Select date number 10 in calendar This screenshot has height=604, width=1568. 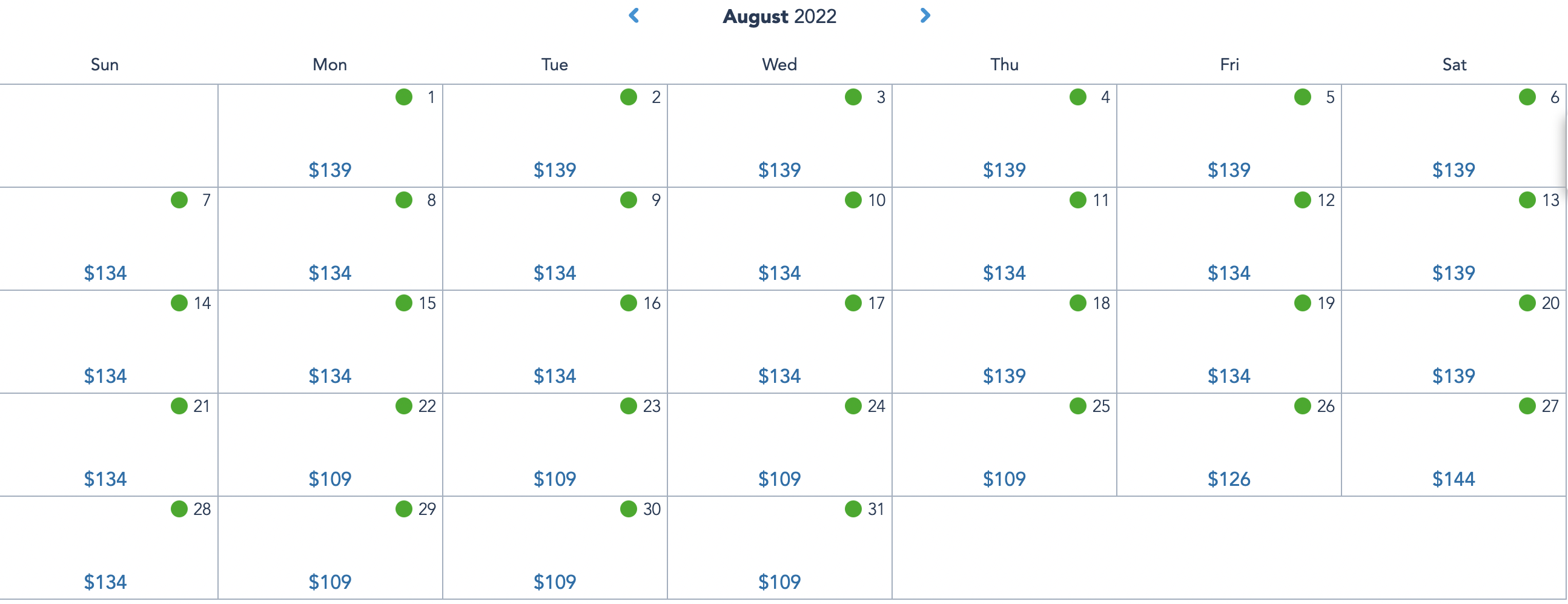tap(876, 201)
